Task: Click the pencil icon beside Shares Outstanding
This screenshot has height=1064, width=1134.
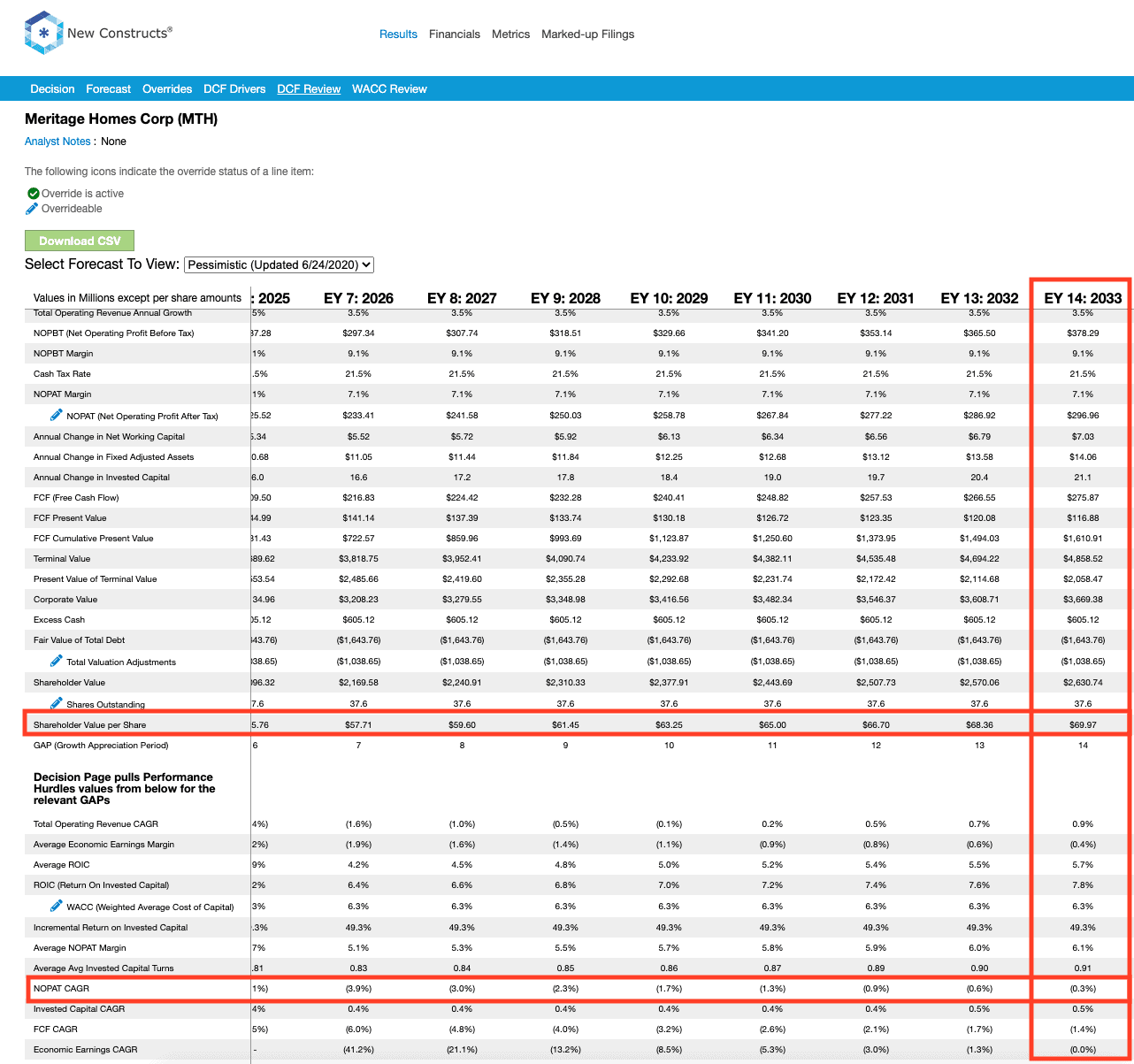Action: pyautogui.click(x=57, y=703)
